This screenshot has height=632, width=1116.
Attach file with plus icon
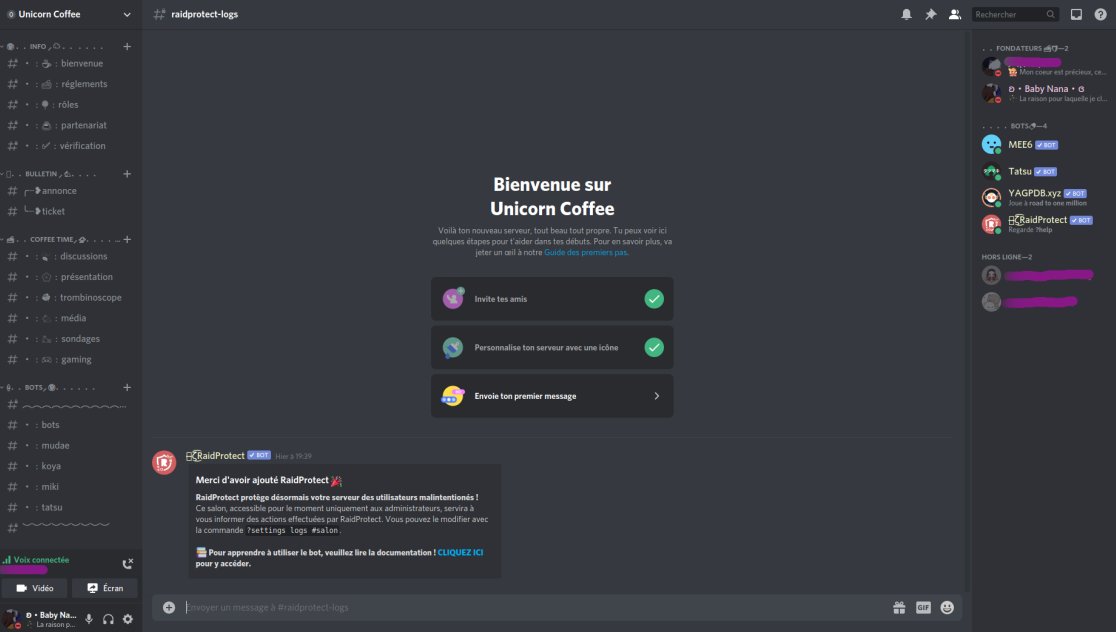169,607
